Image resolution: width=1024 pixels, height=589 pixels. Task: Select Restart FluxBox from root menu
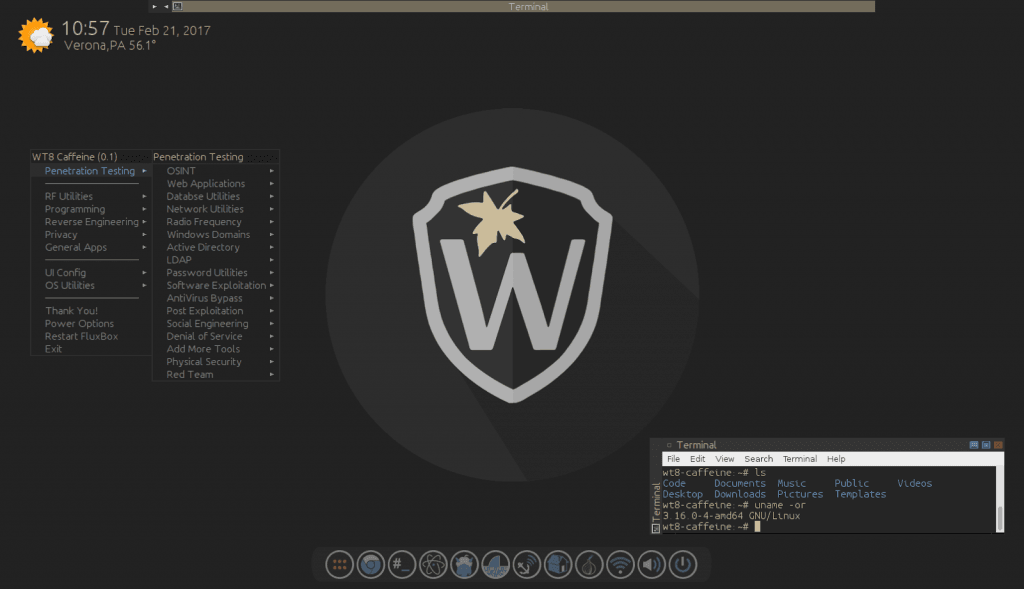pyautogui.click(x=81, y=337)
